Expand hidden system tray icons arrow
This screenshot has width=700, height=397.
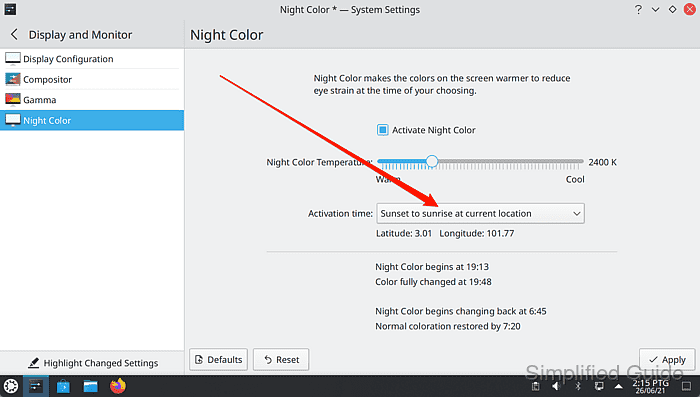tap(619, 386)
